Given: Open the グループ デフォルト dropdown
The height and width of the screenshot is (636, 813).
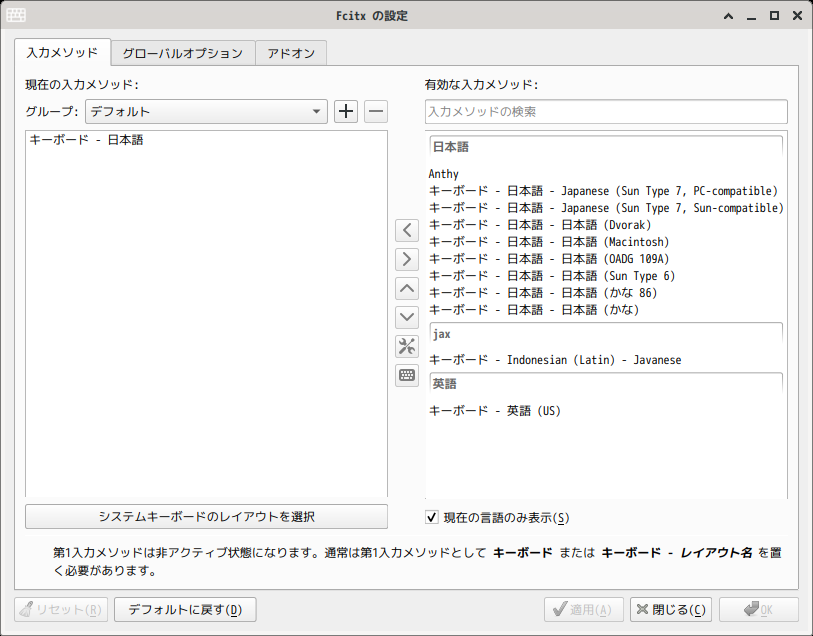Looking at the screenshot, I should click(x=206, y=111).
